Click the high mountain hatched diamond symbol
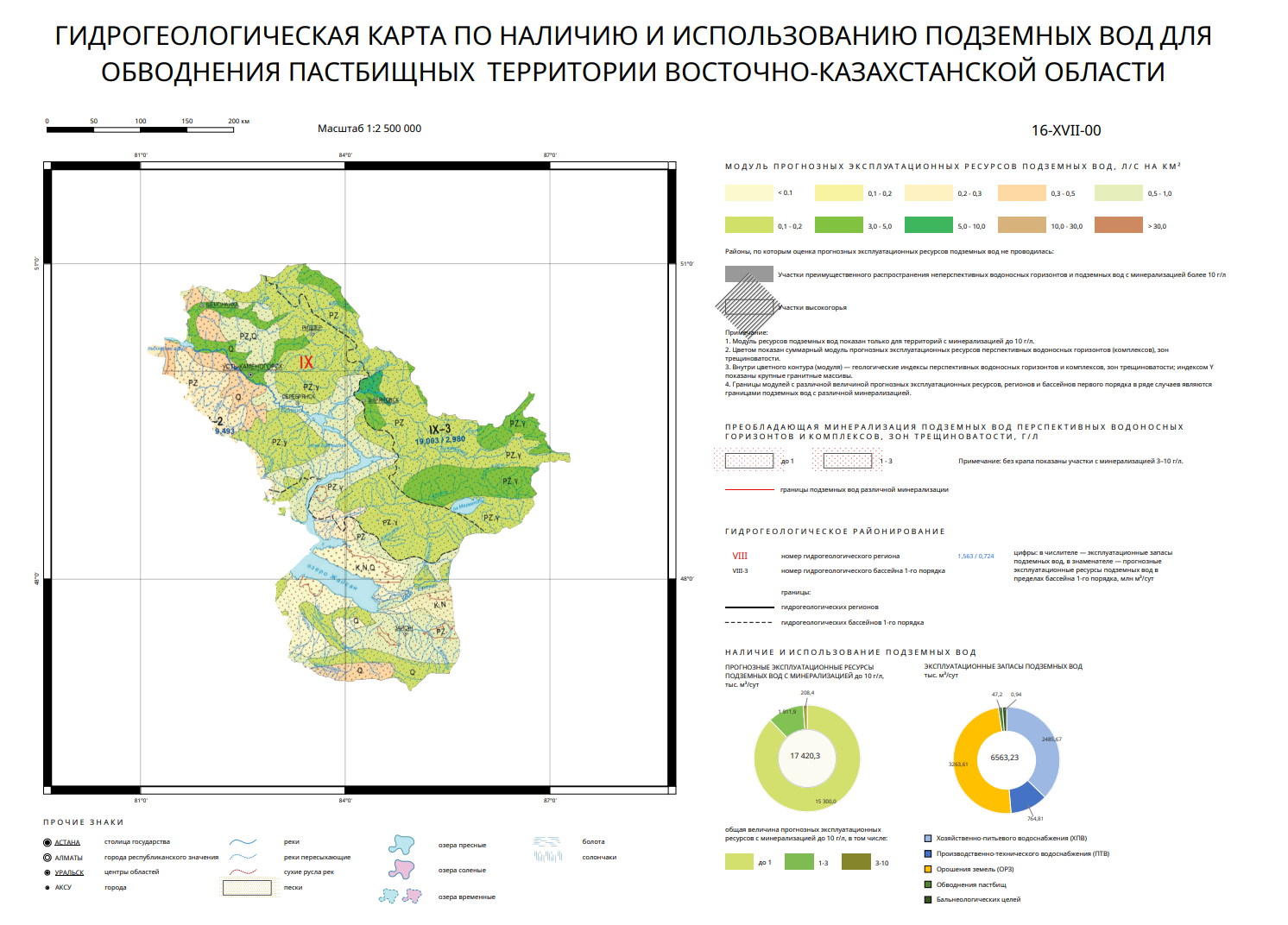Screen dimensions: 1288x925 click(748, 306)
